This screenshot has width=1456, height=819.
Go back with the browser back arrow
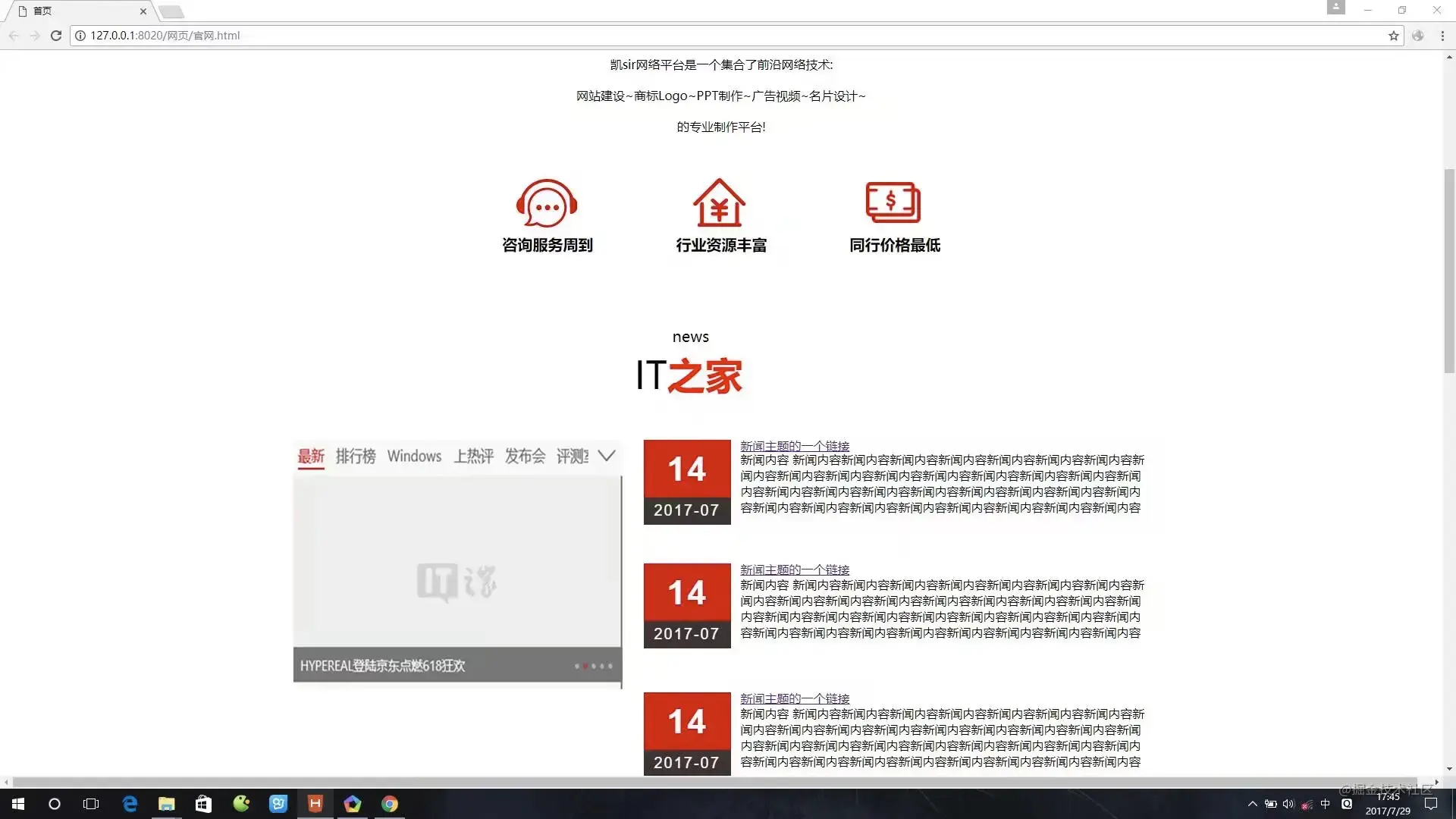pyautogui.click(x=14, y=36)
